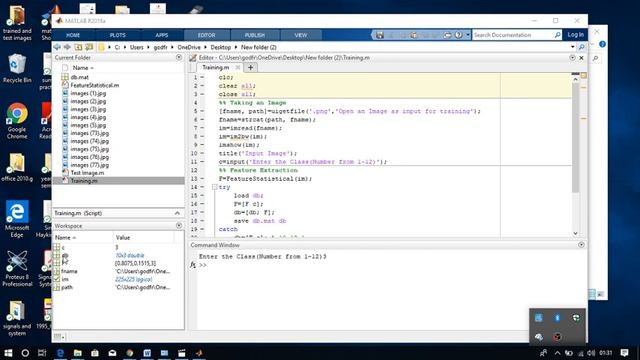This screenshot has width=640, height=360.
Task: Click the OneDrive segment in address path
Action: pyautogui.click(x=189, y=47)
